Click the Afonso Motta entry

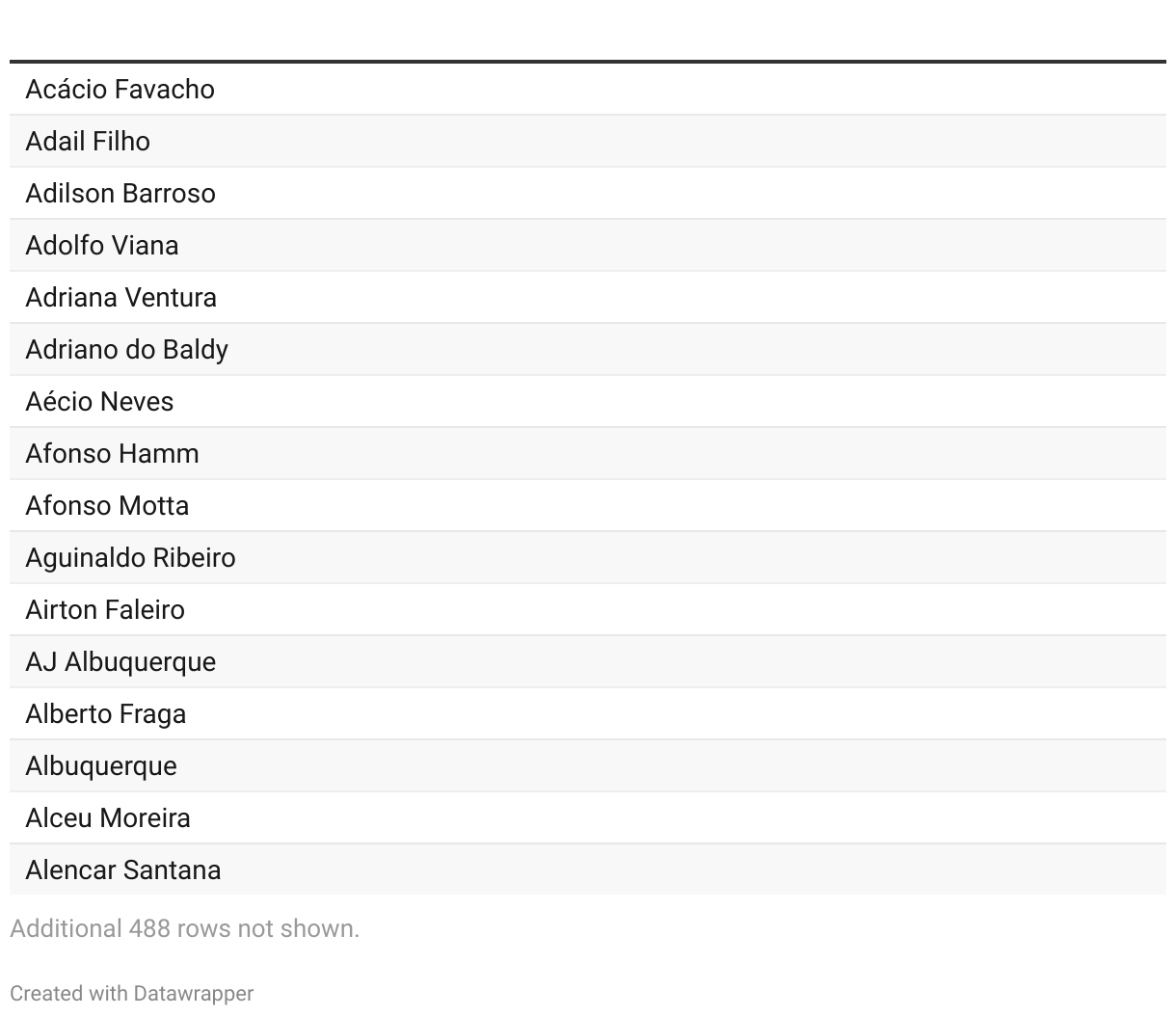107,506
